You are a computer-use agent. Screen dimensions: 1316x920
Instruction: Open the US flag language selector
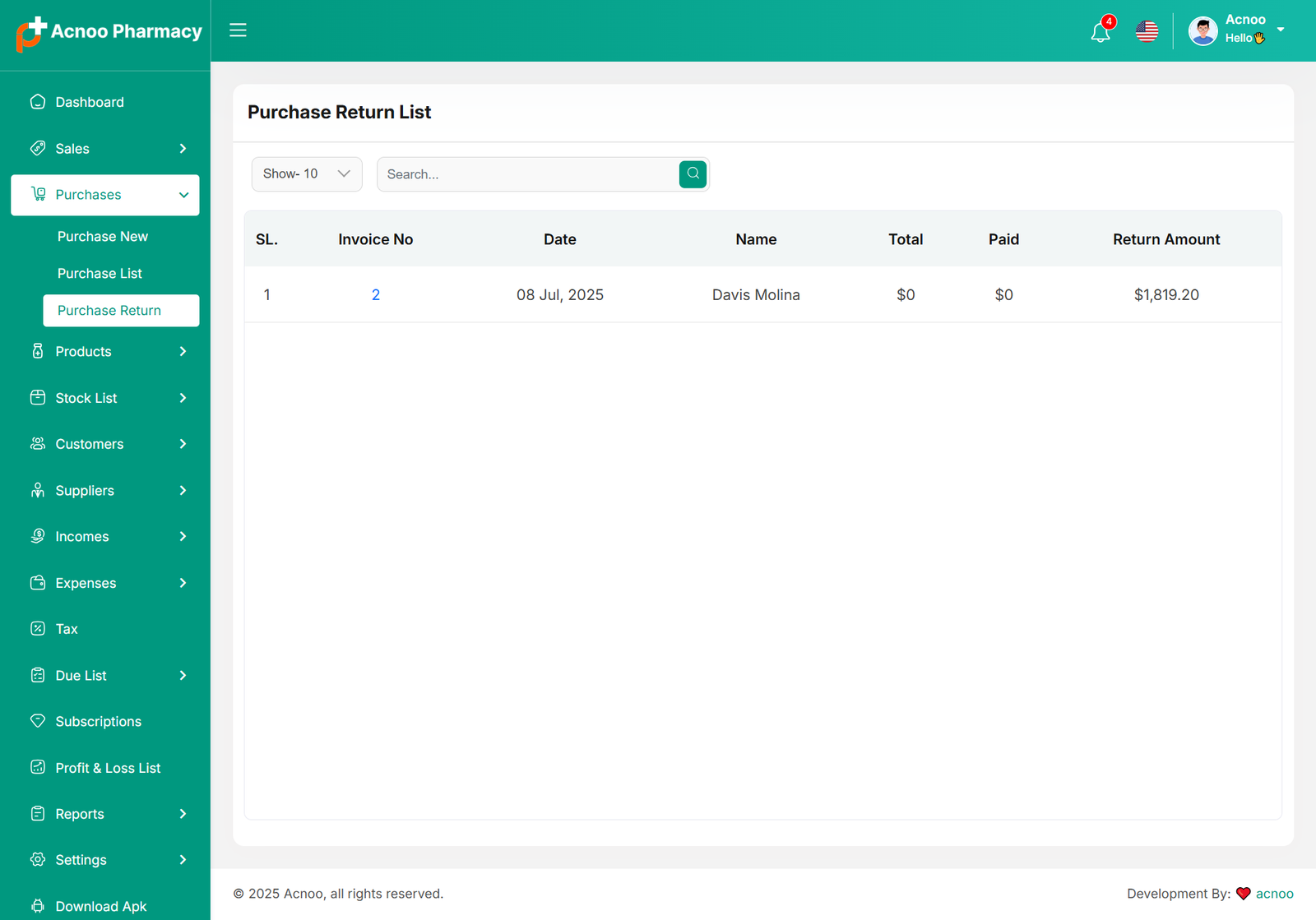(x=1147, y=31)
